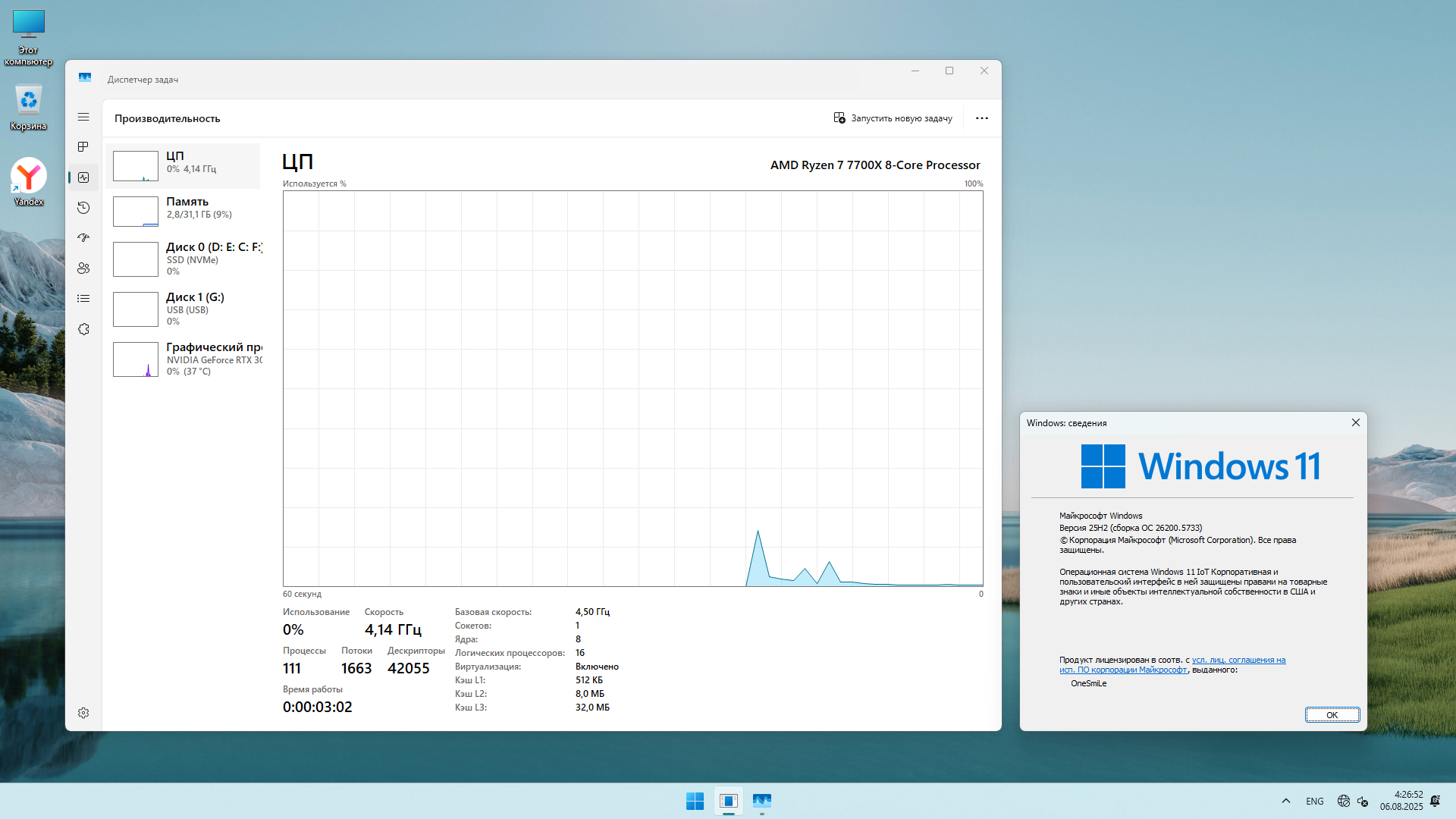Image resolution: width=1456 pixels, height=819 pixels.
Task: Open the Users page icon in sidebar
Action: coord(83,268)
